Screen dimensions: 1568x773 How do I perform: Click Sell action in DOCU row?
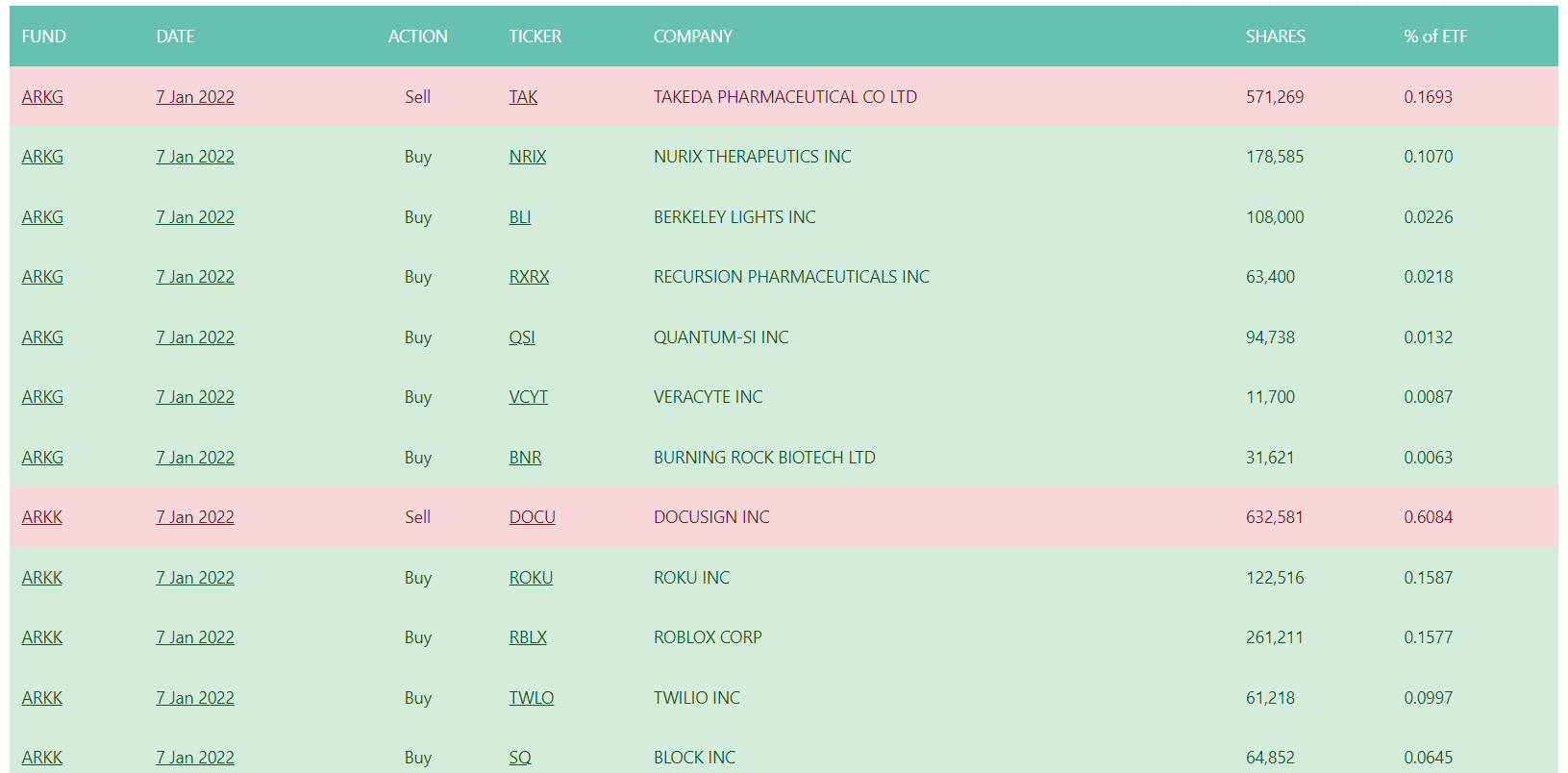tap(418, 517)
